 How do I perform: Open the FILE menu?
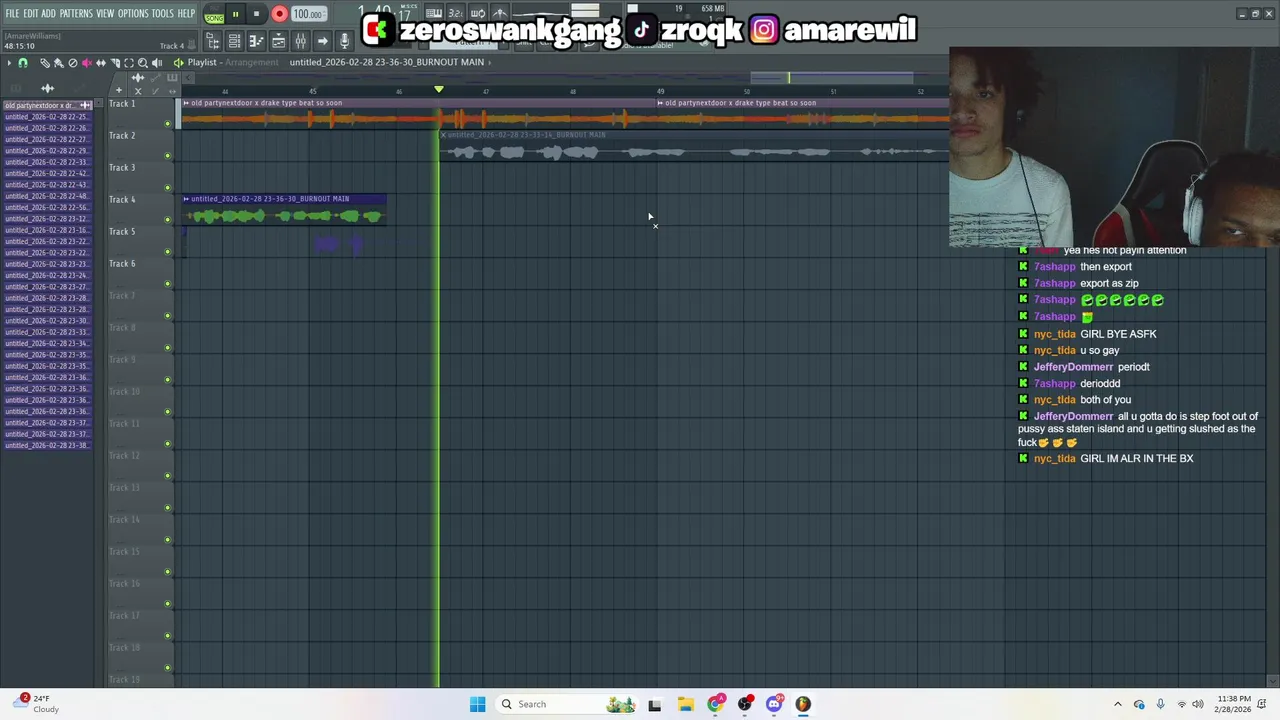click(x=12, y=14)
